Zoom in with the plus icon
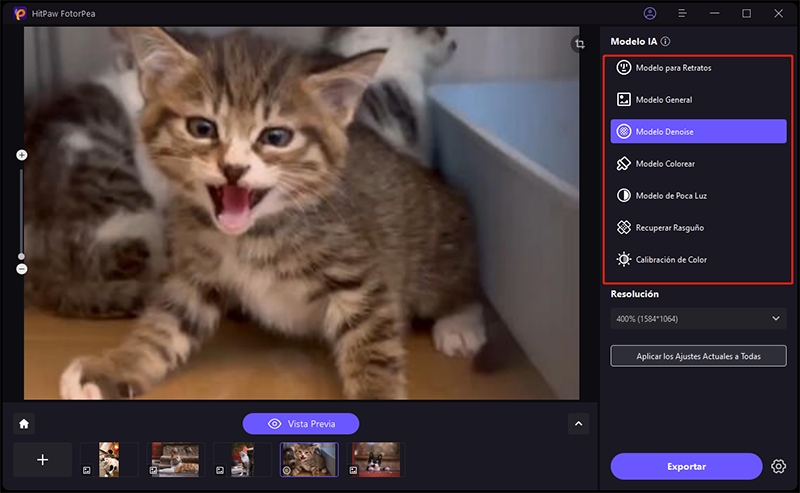Viewport: 800px width, 493px height. pos(21,155)
